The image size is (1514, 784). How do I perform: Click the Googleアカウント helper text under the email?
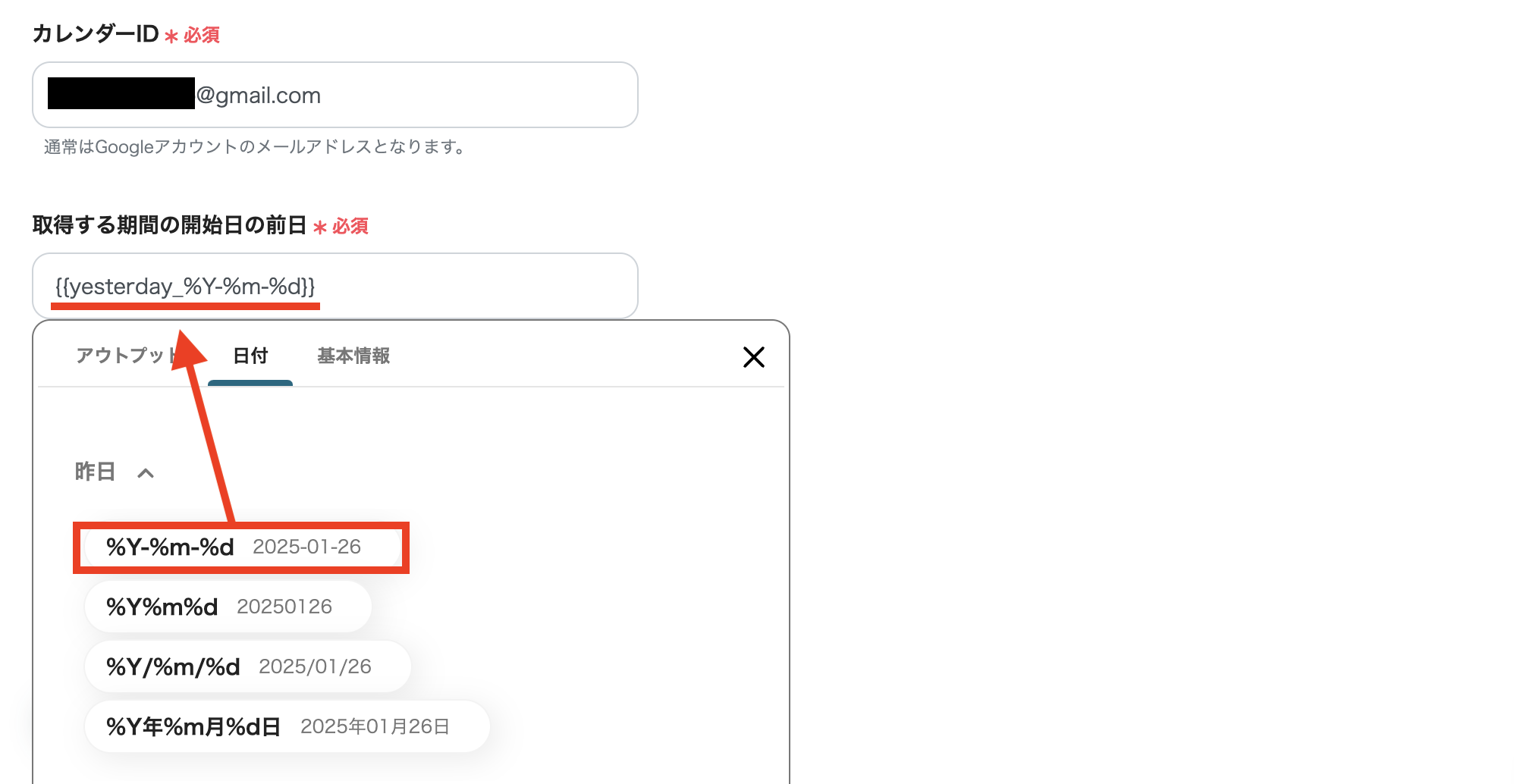coord(255,148)
